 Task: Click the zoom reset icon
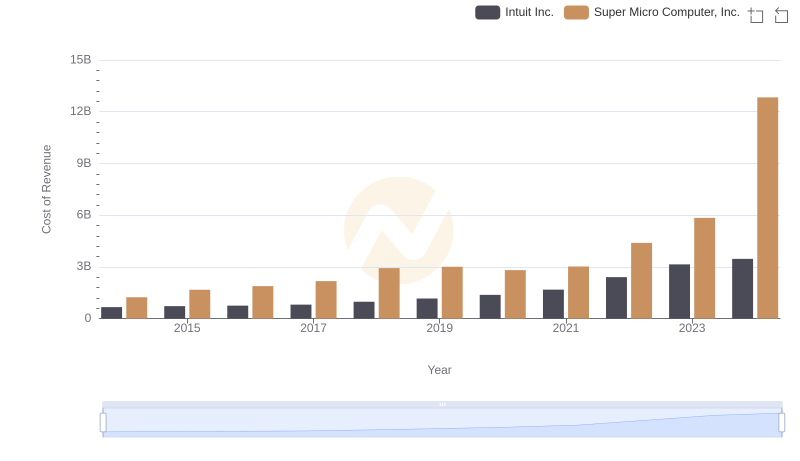coord(781,15)
